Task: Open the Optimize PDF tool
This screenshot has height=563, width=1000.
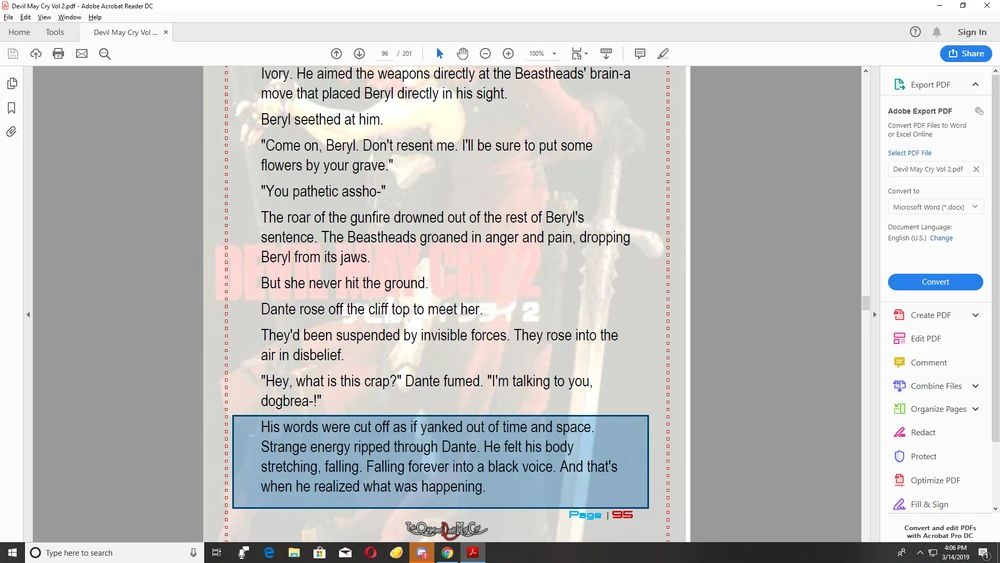Action: (x=935, y=480)
